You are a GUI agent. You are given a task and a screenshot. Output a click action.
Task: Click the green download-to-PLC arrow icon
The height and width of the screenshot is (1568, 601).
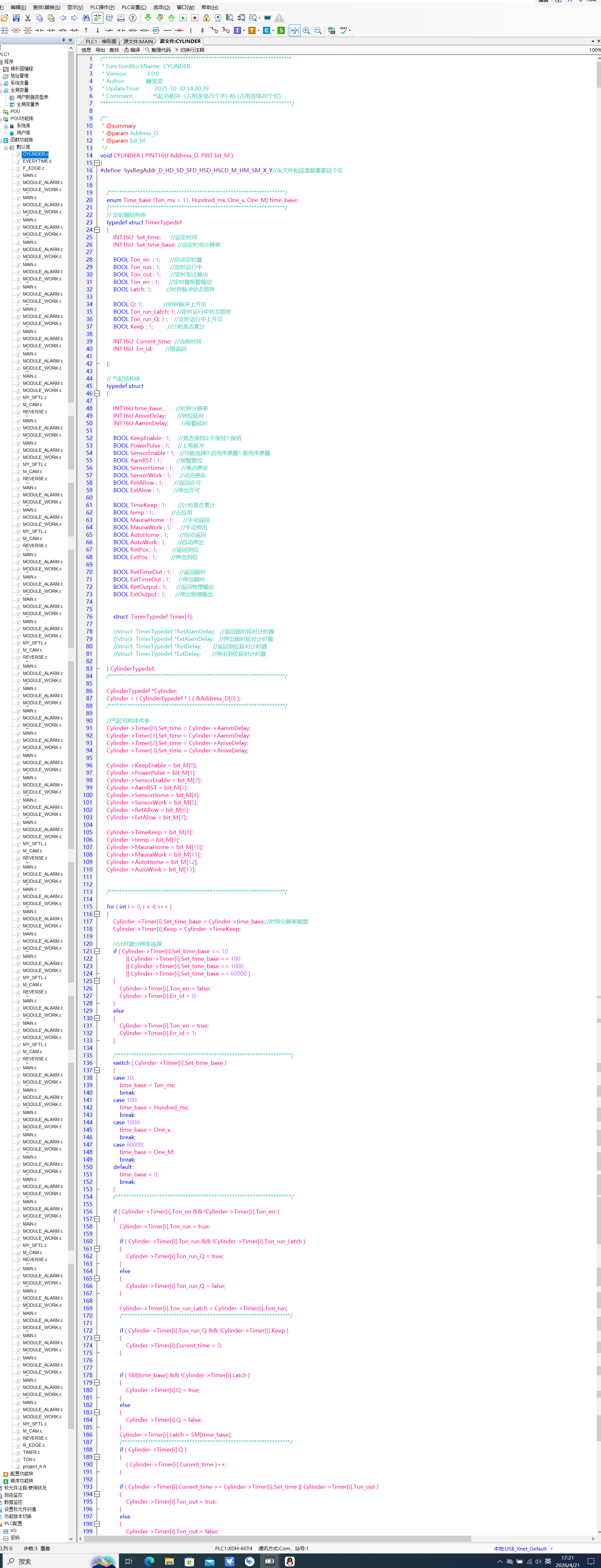(x=148, y=18)
